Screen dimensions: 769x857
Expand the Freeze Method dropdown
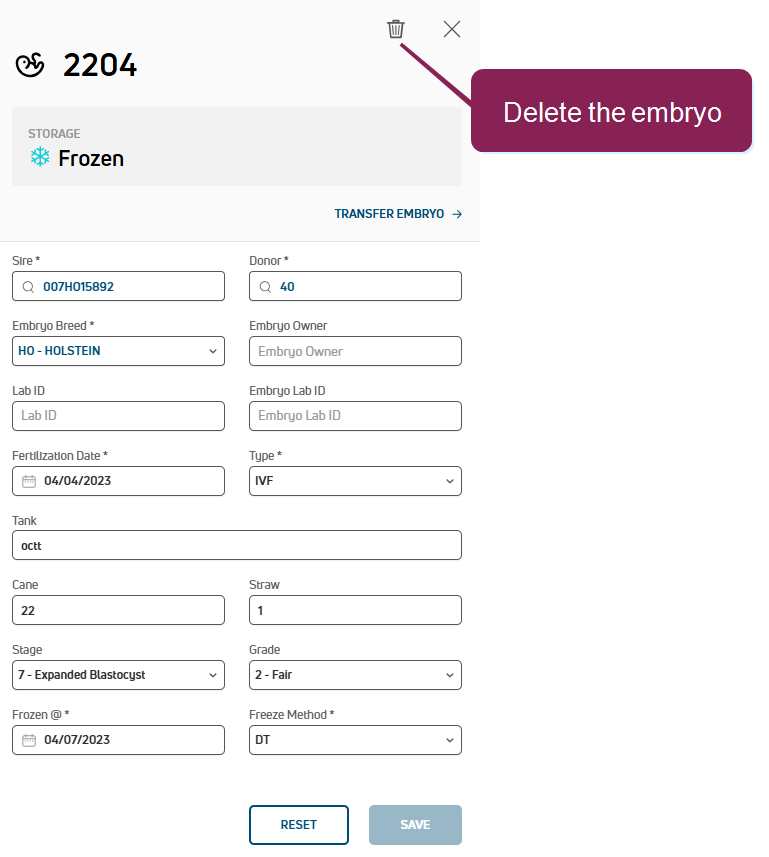355,740
